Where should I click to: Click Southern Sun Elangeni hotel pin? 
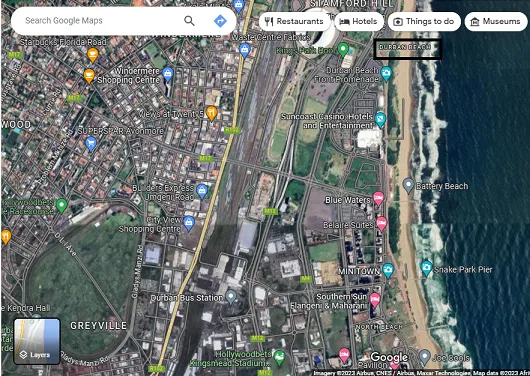[x=375, y=300]
